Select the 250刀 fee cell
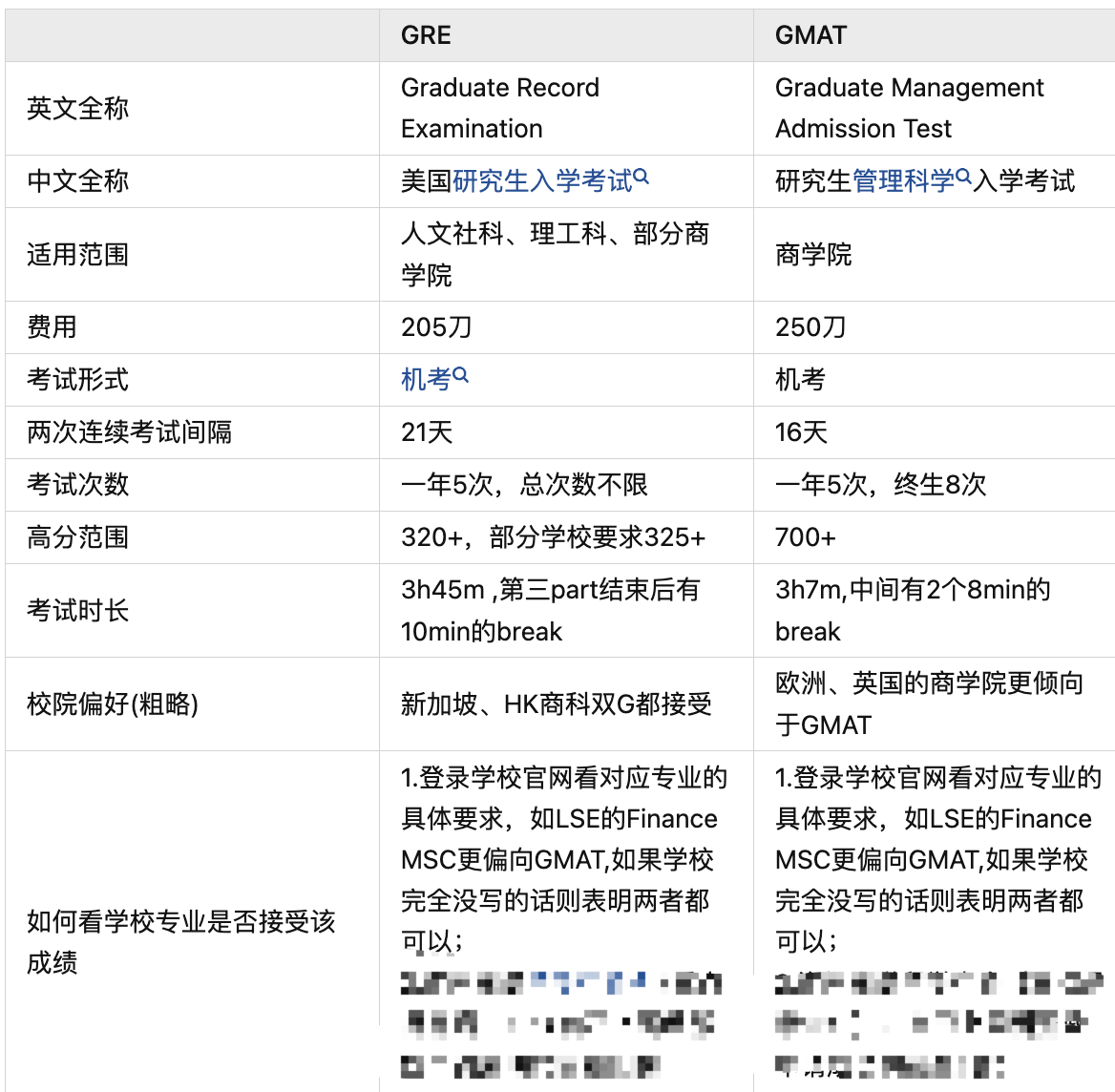 click(810, 327)
